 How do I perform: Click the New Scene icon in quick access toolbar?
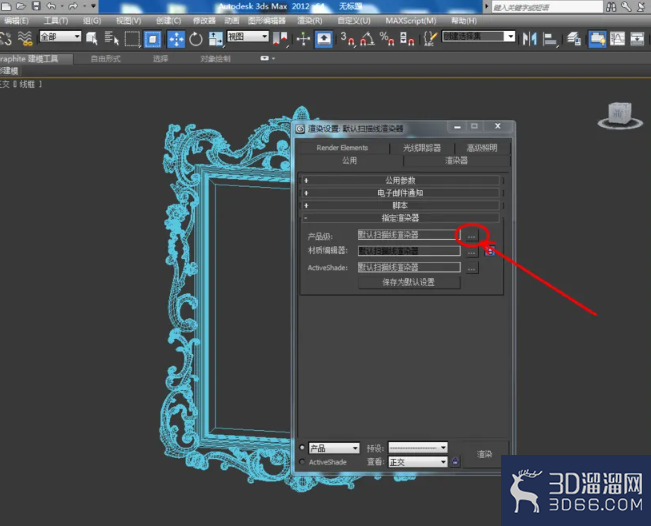coord(7,6)
